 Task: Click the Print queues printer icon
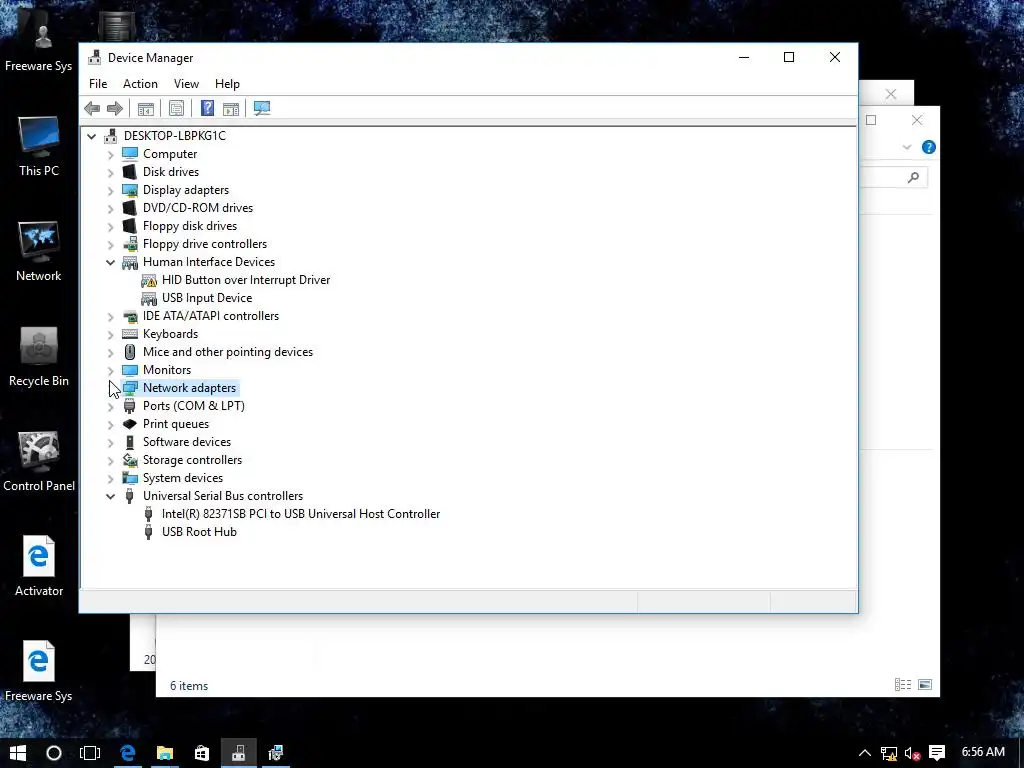(130, 424)
